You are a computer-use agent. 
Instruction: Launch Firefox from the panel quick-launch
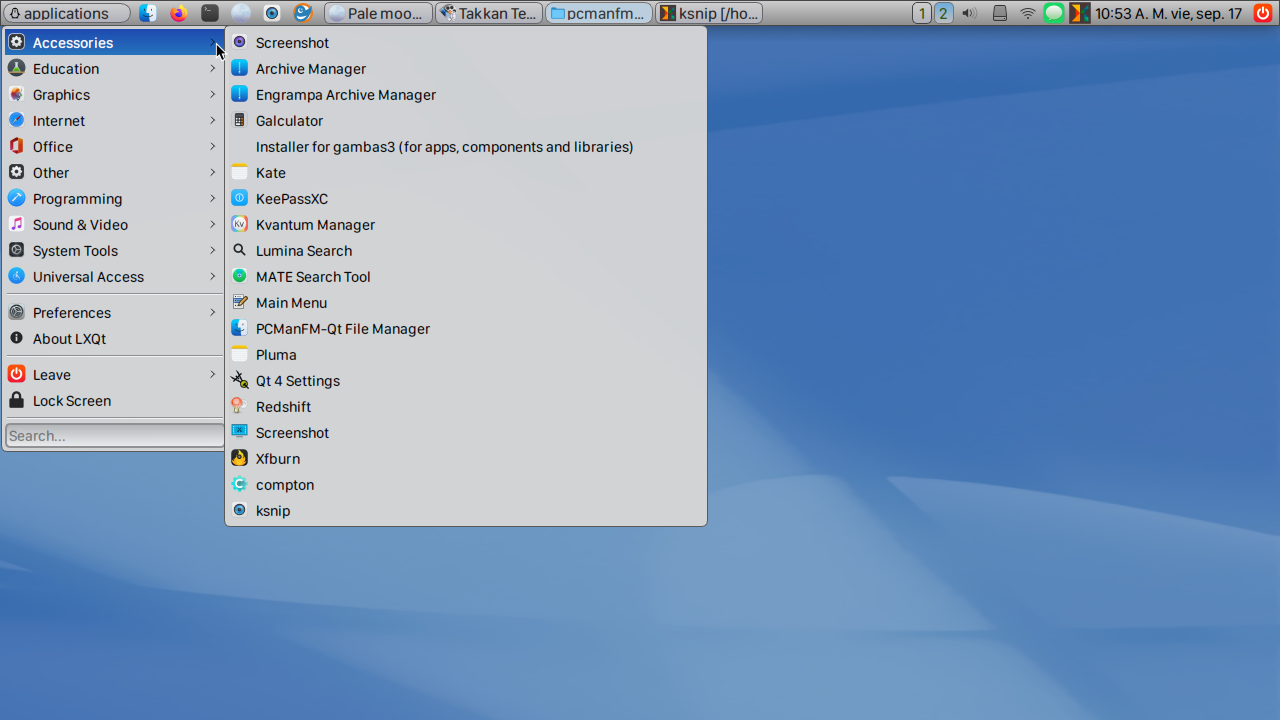click(179, 13)
